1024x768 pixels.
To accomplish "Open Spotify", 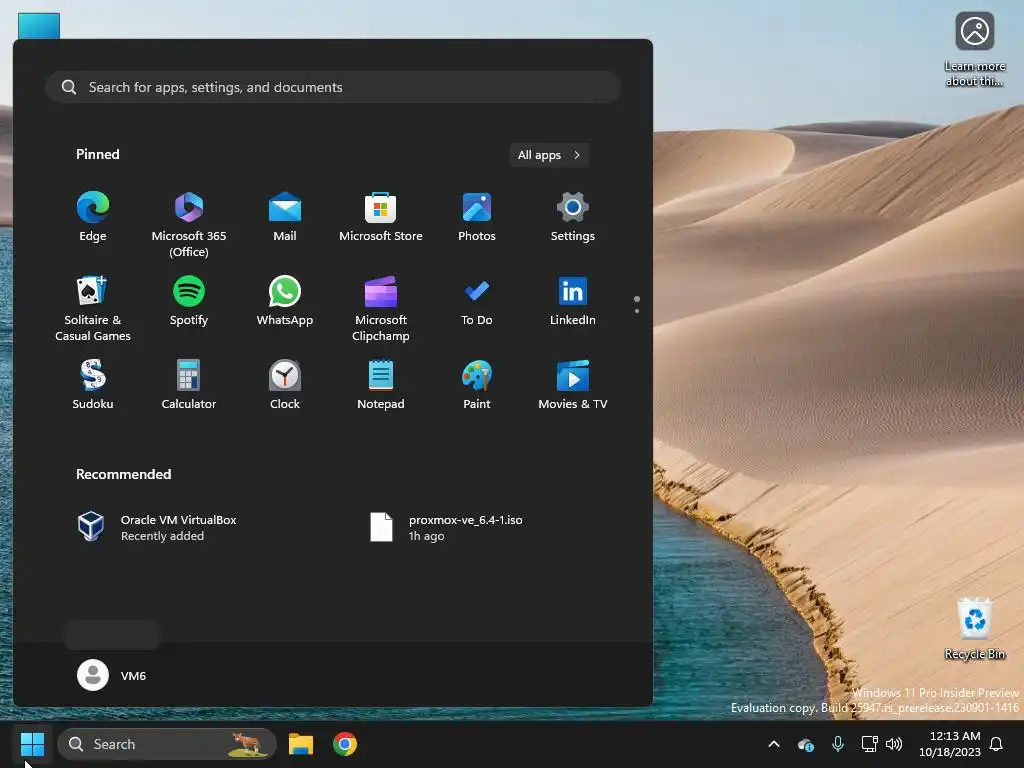I will [189, 302].
